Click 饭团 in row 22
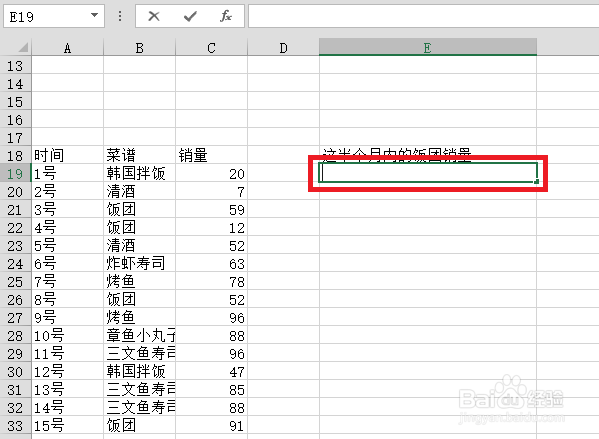 [x=139, y=227]
